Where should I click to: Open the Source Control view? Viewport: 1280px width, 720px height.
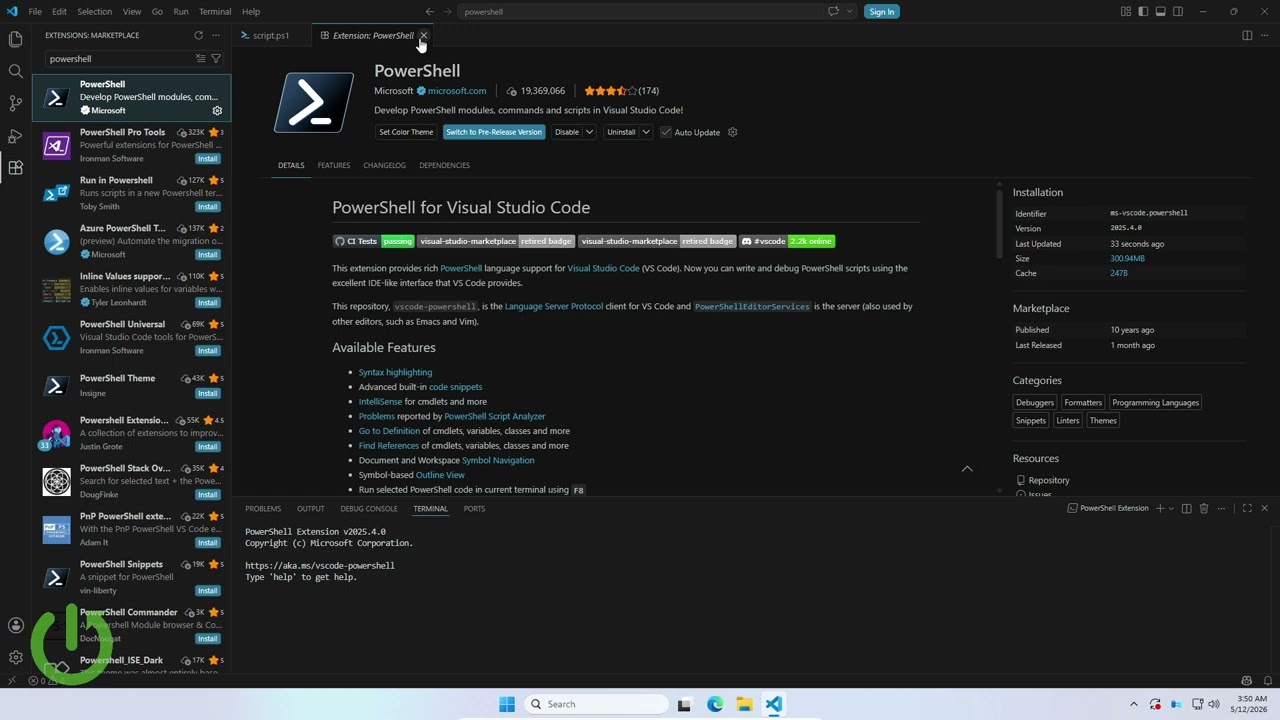point(15,103)
